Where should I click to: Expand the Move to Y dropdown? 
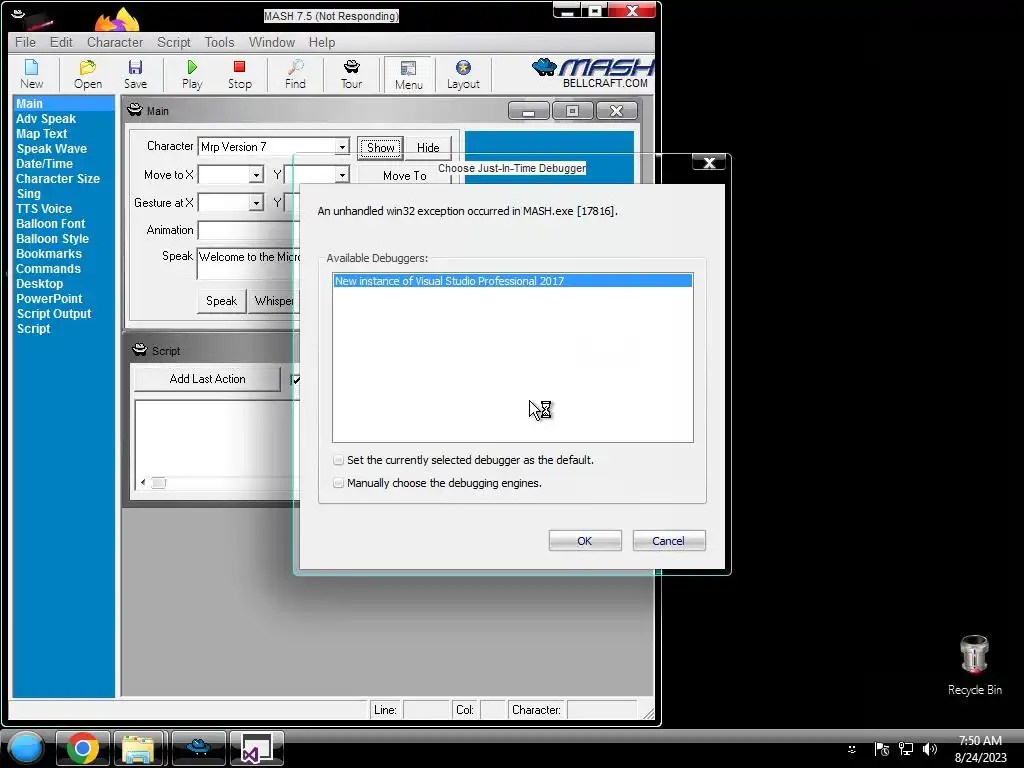pyautogui.click(x=342, y=174)
